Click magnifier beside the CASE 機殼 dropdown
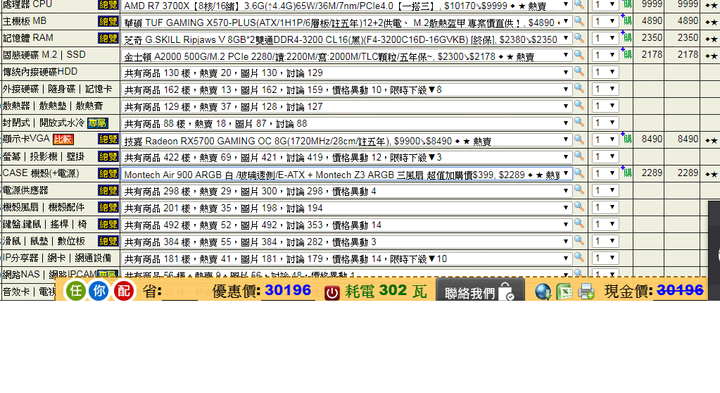 579,174
